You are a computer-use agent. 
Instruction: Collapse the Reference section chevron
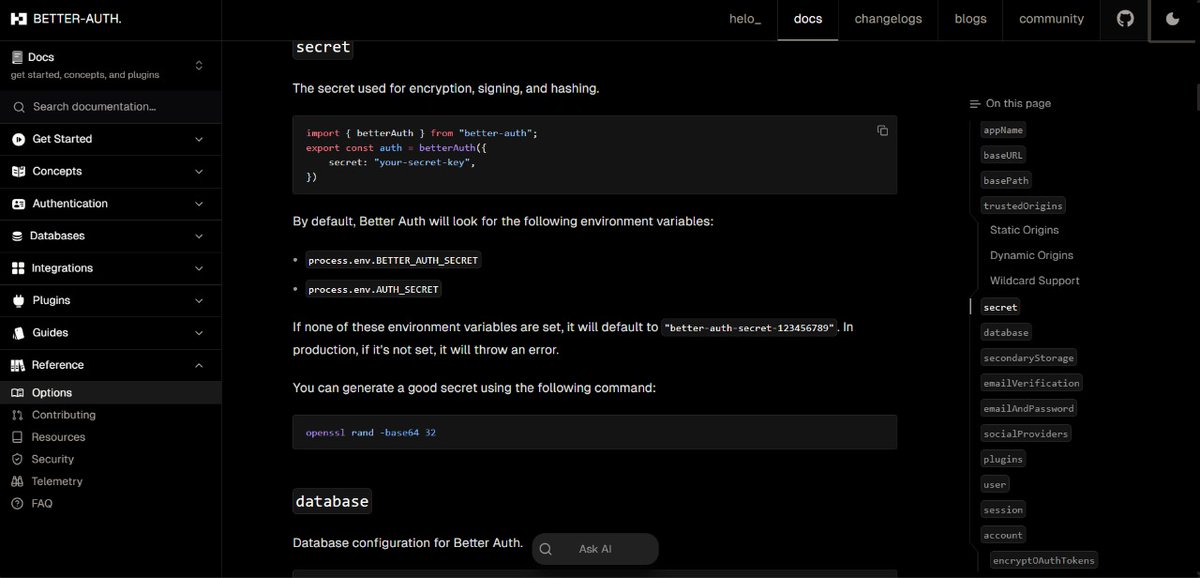199,365
